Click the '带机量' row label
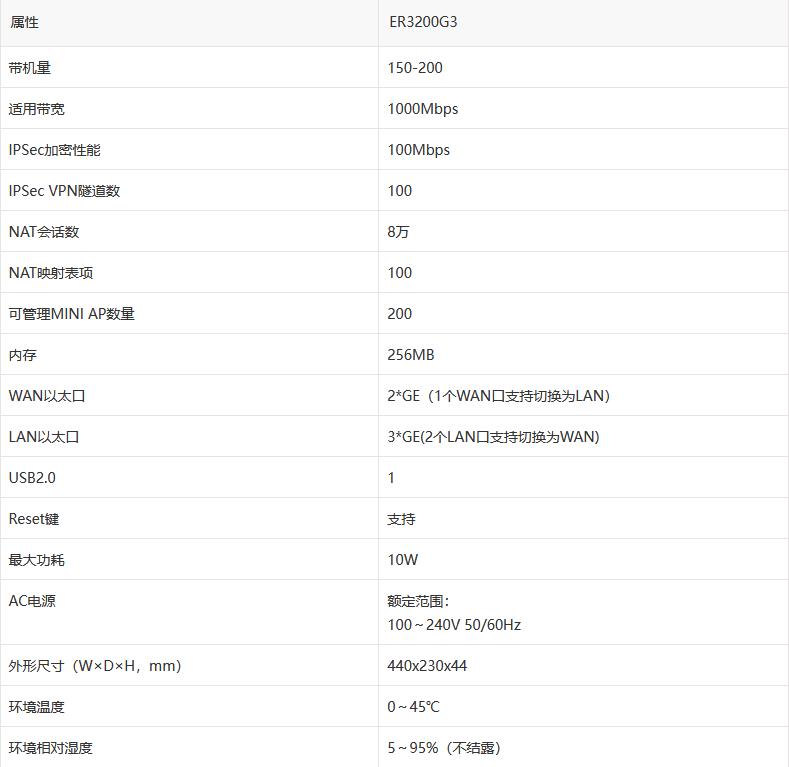The height and width of the screenshot is (767, 789). click(x=30, y=68)
